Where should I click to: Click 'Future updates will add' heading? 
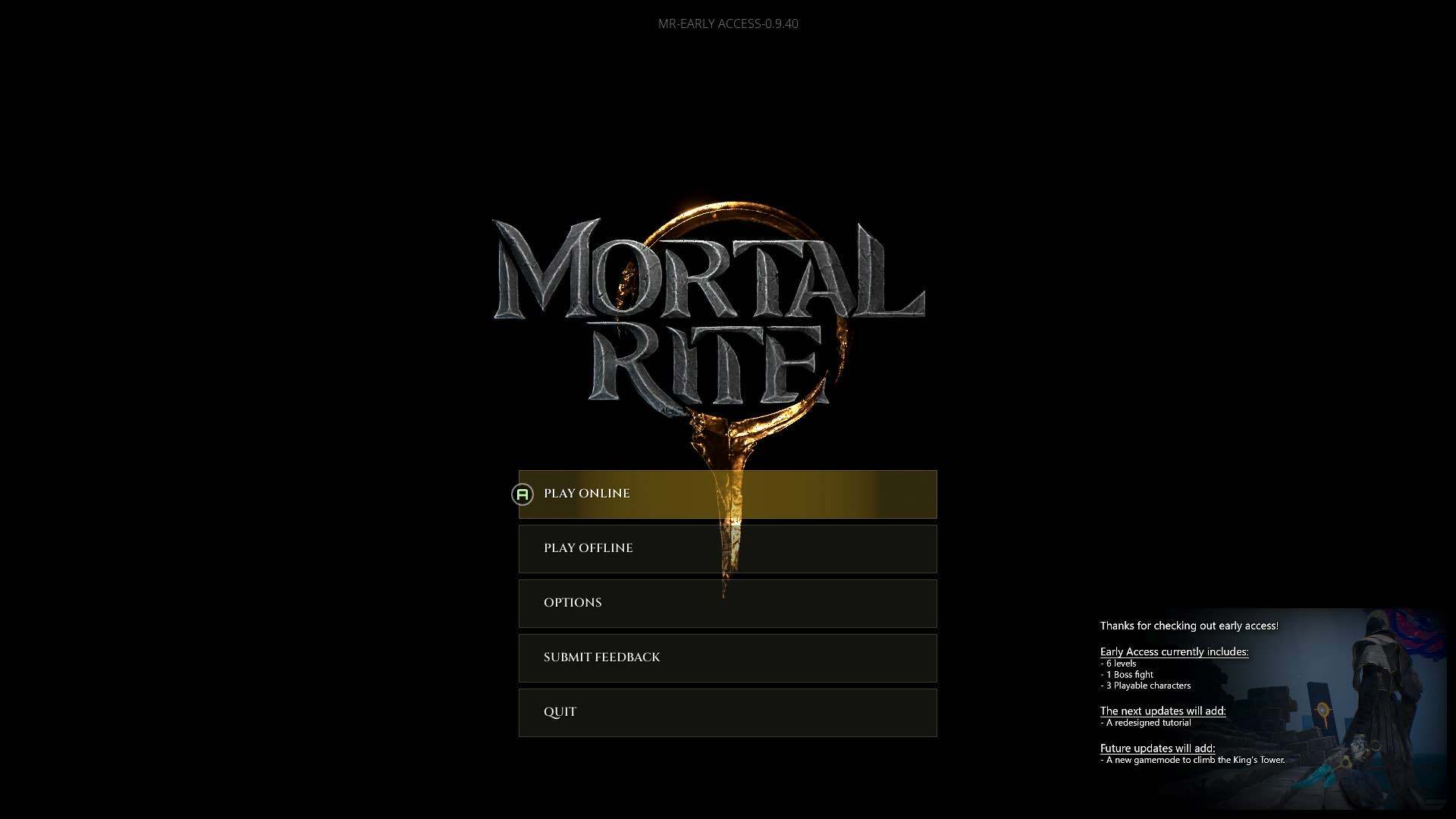tap(1156, 748)
